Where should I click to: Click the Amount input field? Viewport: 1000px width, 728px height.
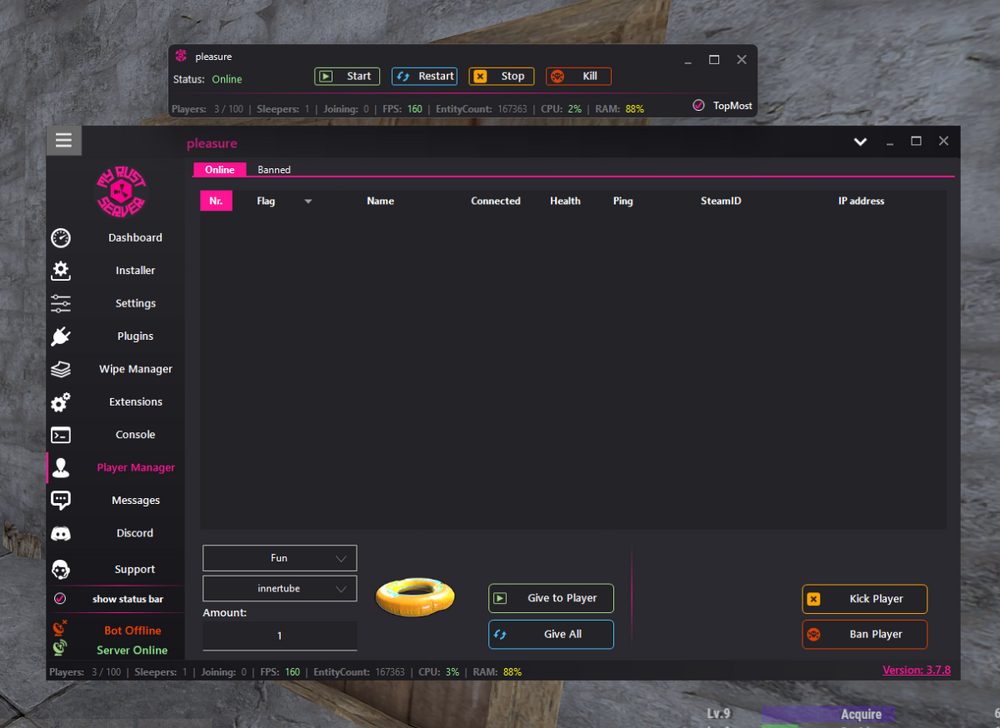280,636
